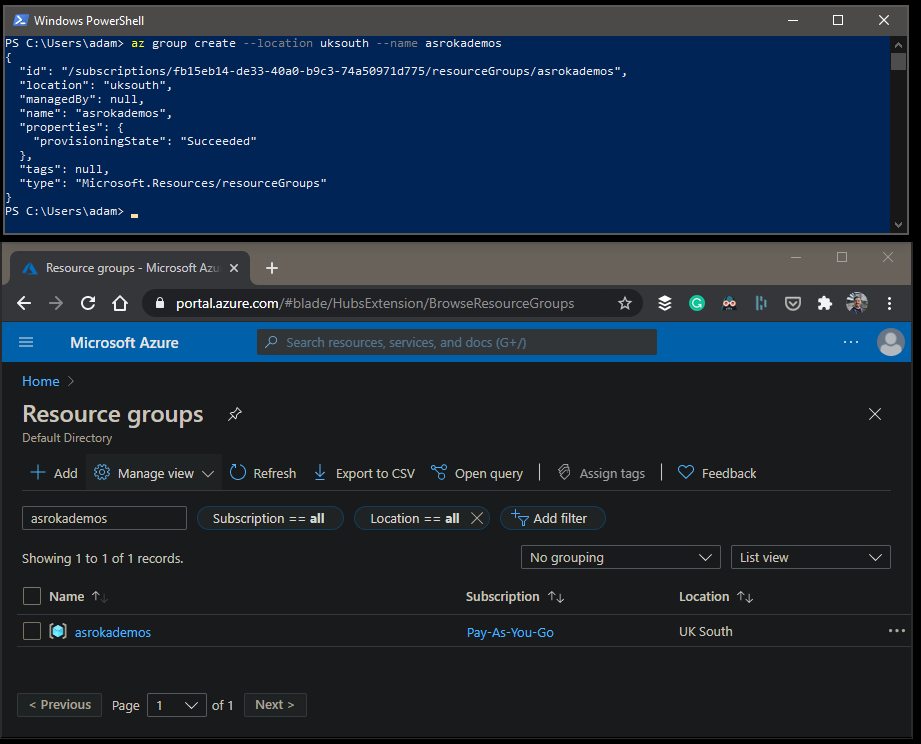Bookmark this page with the star icon

point(625,303)
